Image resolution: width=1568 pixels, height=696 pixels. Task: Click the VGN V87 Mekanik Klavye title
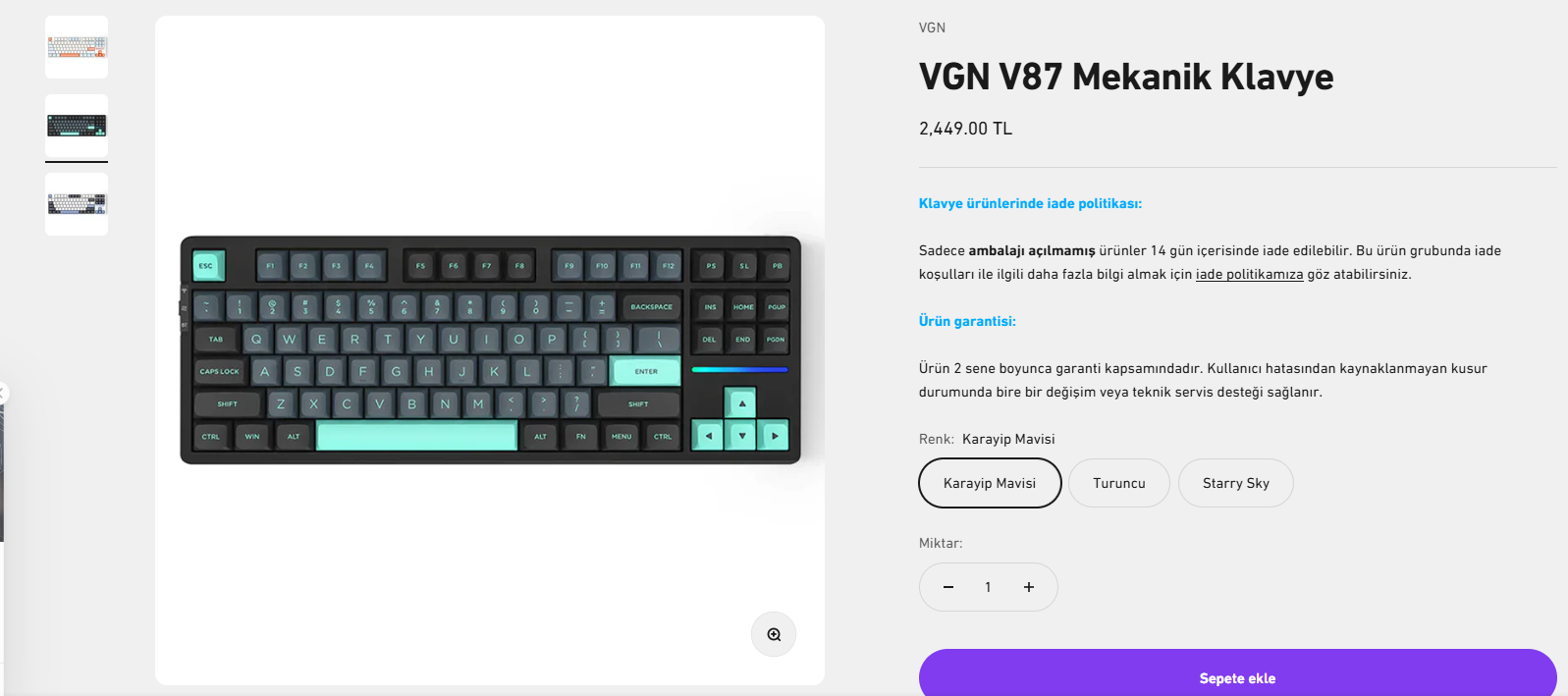1126,77
